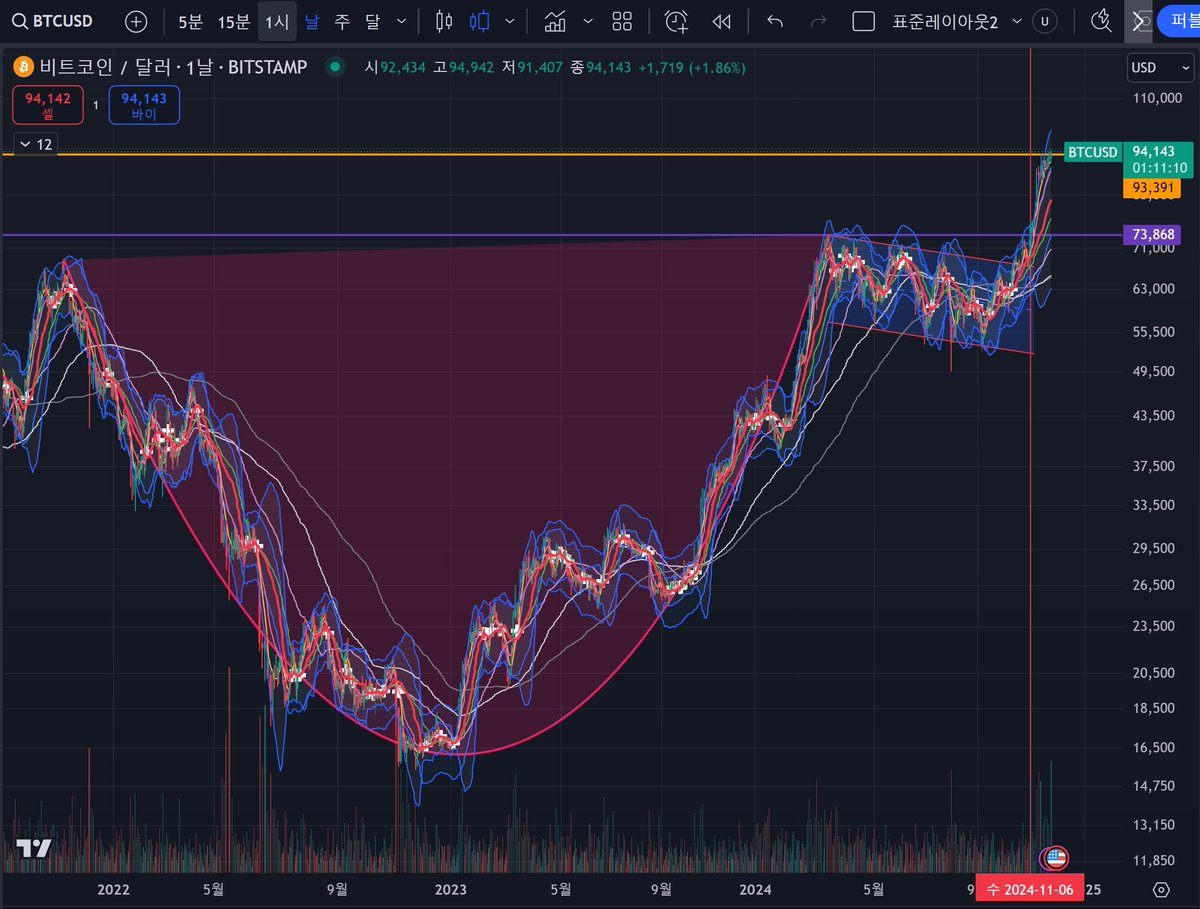Undo the last chart action
1200x909 pixels.
[775, 21]
